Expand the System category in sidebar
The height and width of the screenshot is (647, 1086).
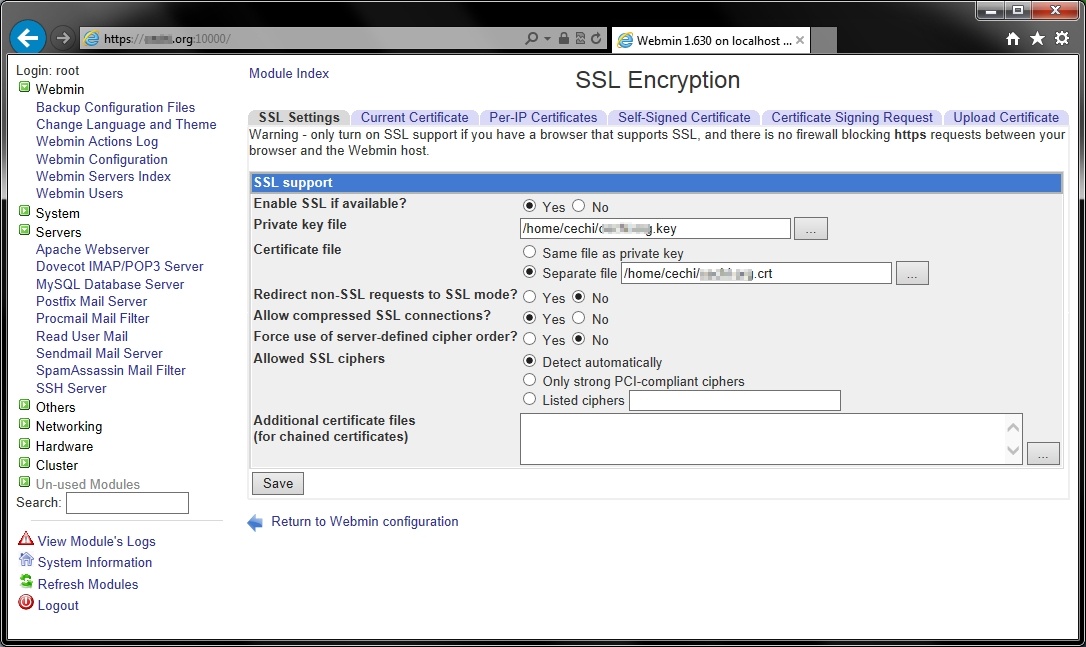(25, 213)
